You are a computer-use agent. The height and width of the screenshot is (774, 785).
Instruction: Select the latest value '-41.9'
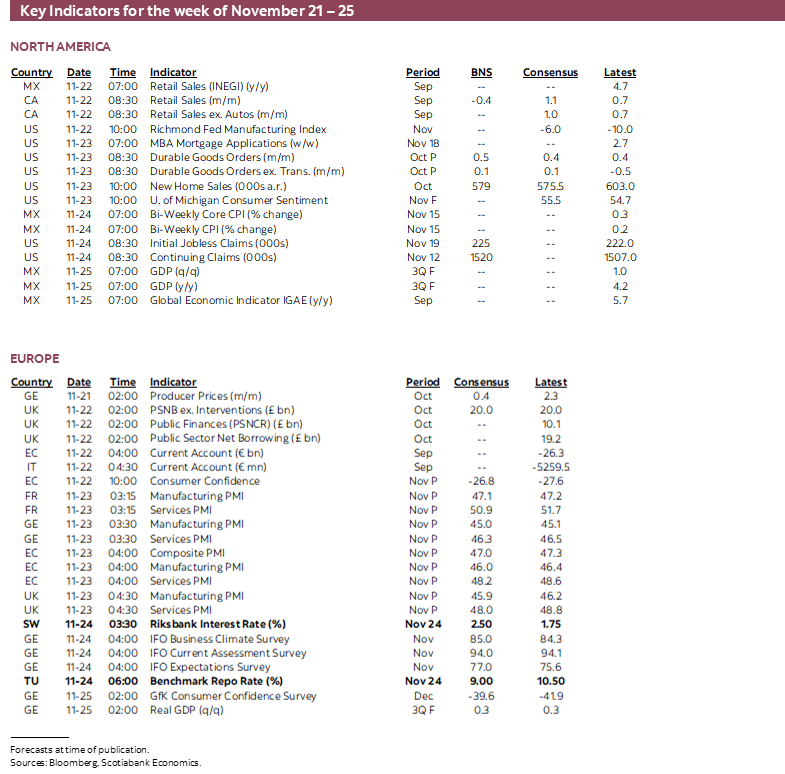(x=551, y=696)
